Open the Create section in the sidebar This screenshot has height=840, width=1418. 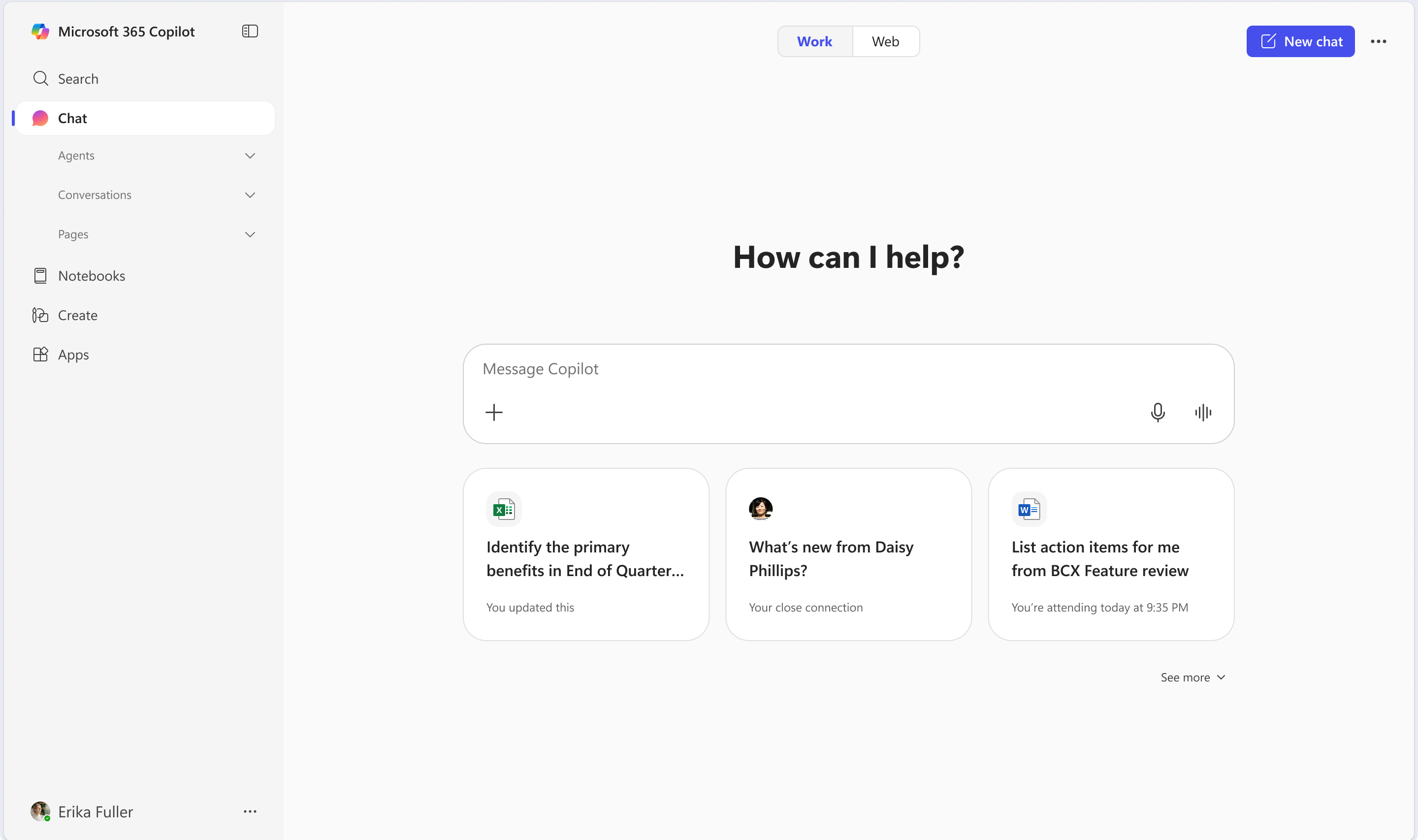point(77,315)
